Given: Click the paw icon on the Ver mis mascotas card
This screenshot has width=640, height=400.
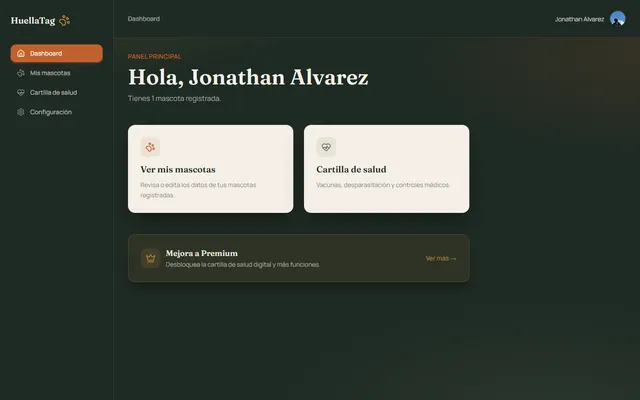Looking at the screenshot, I should [150, 147].
